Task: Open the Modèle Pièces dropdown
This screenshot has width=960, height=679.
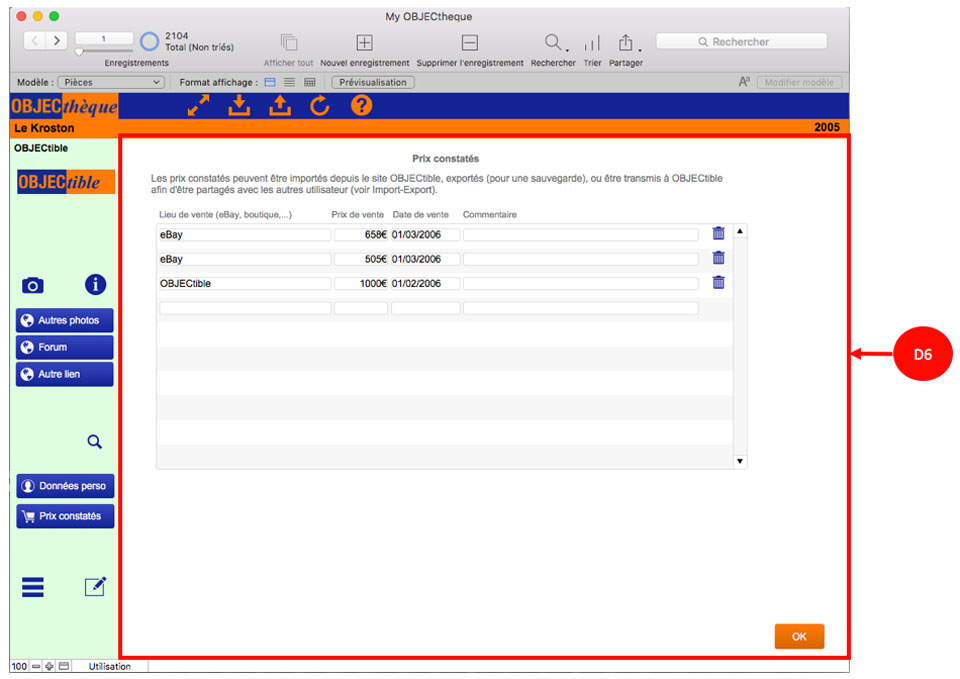Action: pyautogui.click(x=111, y=82)
